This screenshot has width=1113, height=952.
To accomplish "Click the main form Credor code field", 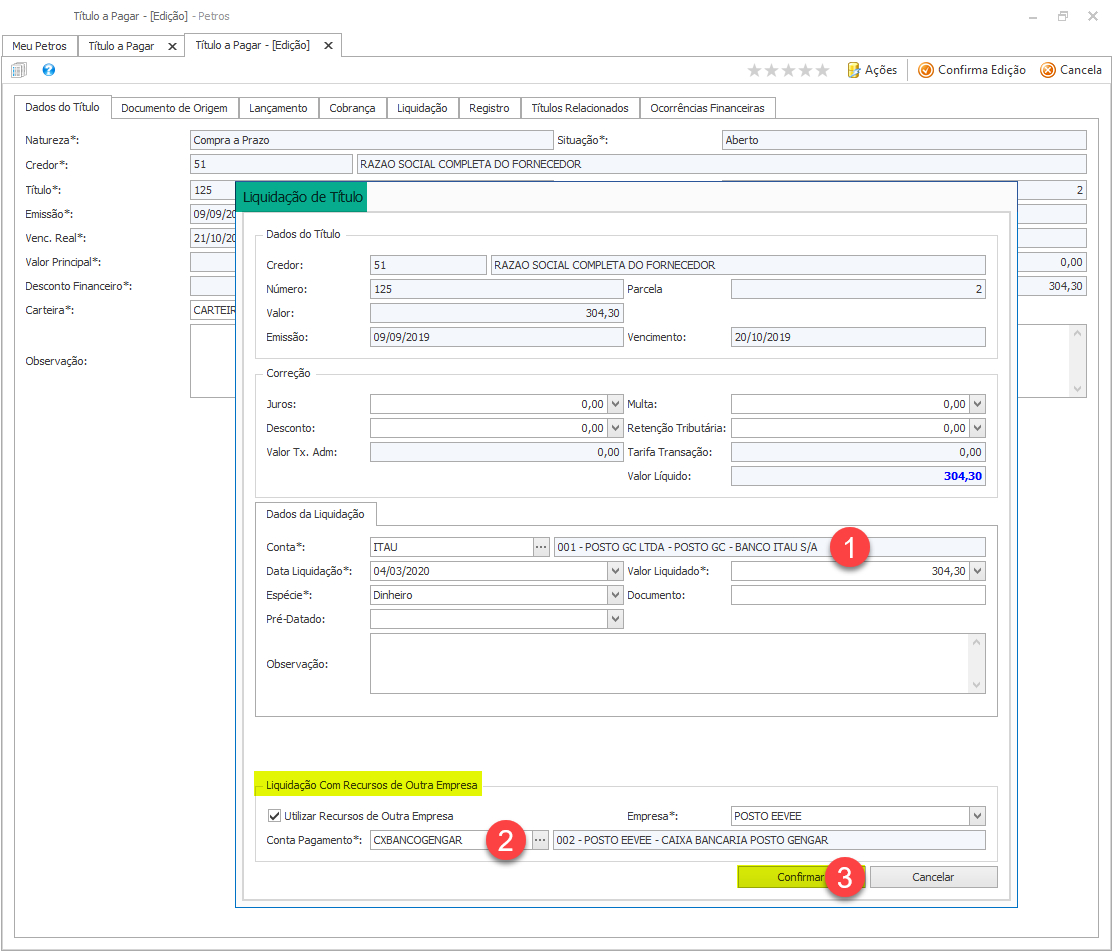I will click(271, 164).
